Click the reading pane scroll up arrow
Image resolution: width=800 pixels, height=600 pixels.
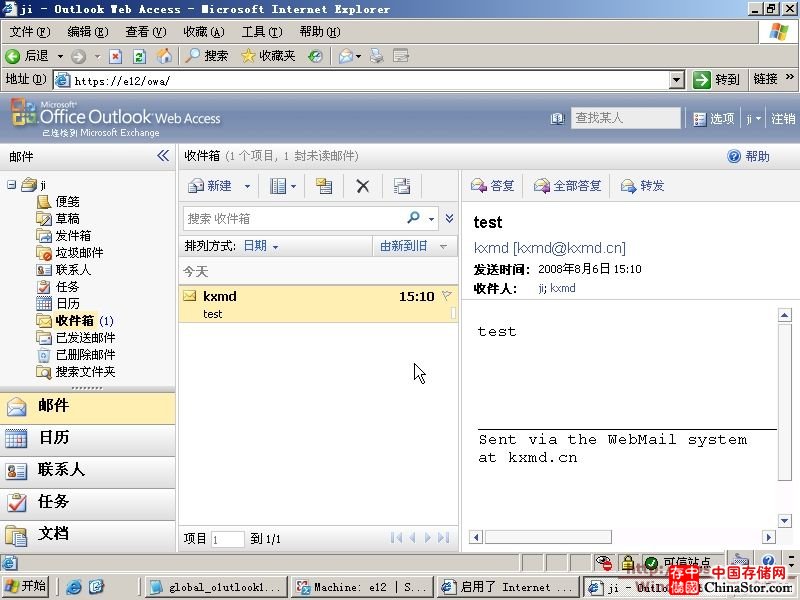(784, 315)
